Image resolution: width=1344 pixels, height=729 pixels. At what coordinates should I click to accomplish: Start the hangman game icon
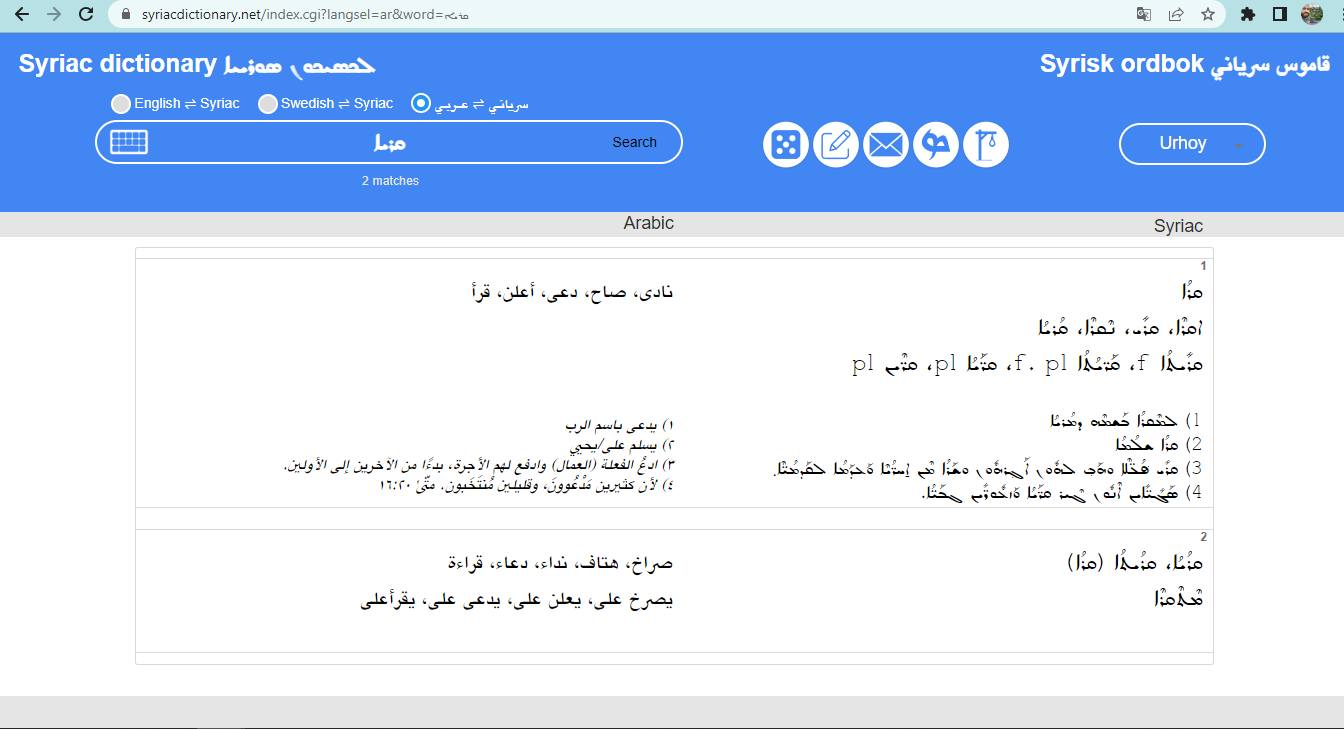tap(985, 145)
